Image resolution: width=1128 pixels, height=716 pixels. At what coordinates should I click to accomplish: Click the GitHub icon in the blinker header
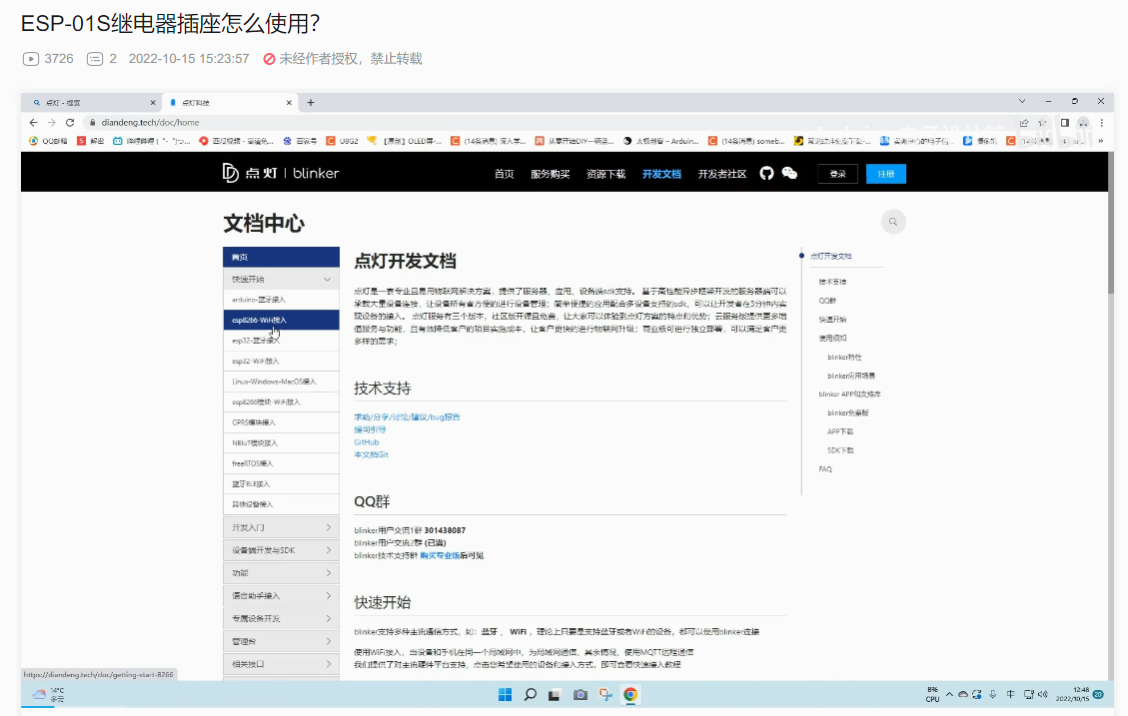click(767, 173)
